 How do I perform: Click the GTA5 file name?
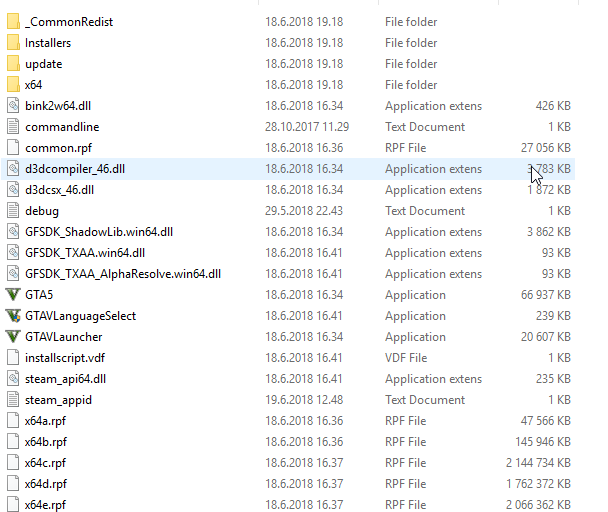click(x=39, y=295)
